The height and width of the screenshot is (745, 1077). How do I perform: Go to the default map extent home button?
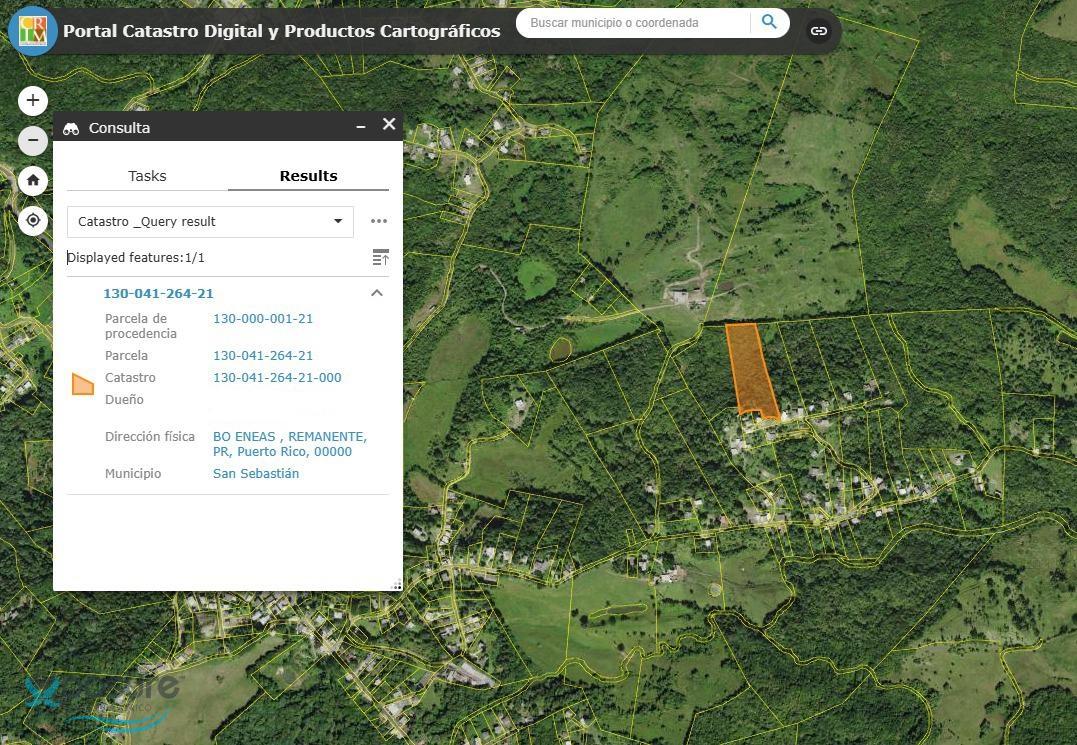pos(33,180)
